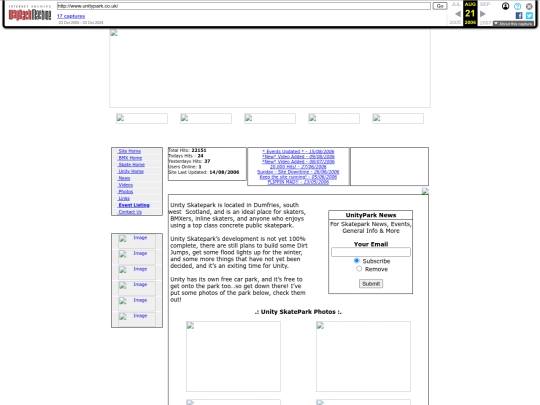
Task: Select the SEP month in capture timeline
Action: tap(485, 4)
